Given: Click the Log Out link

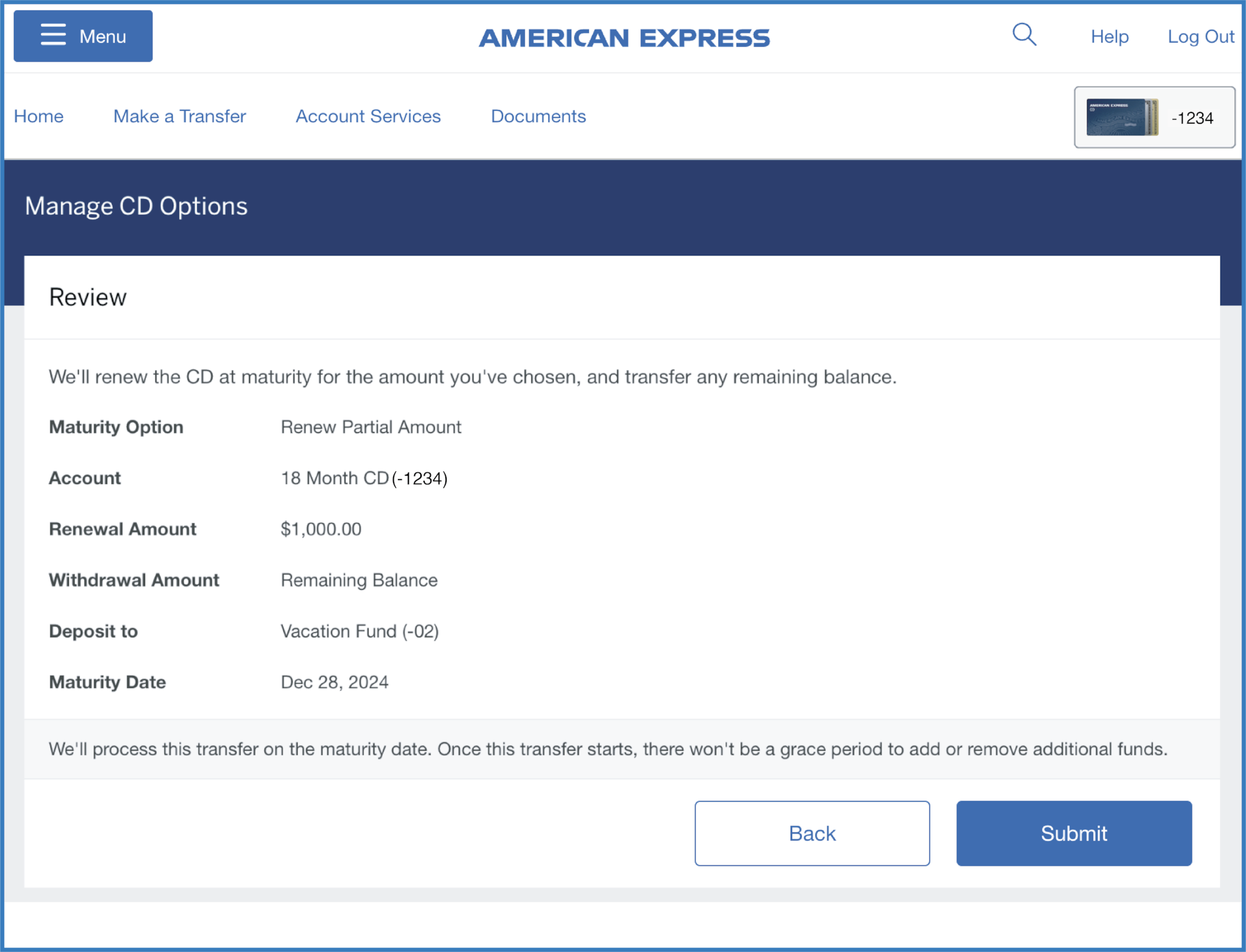Looking at the screenshot, I should pos(1200,36).
